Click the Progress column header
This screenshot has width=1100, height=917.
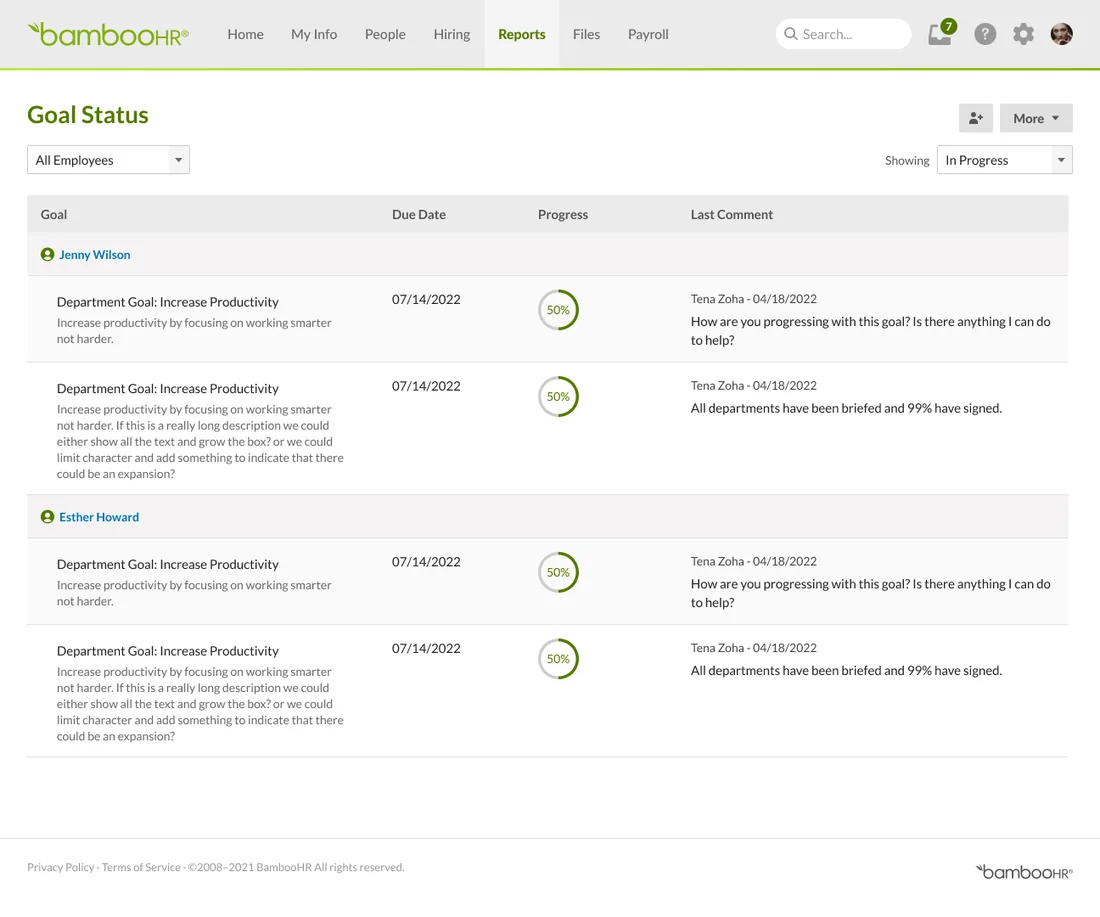[x=563, y=215]
